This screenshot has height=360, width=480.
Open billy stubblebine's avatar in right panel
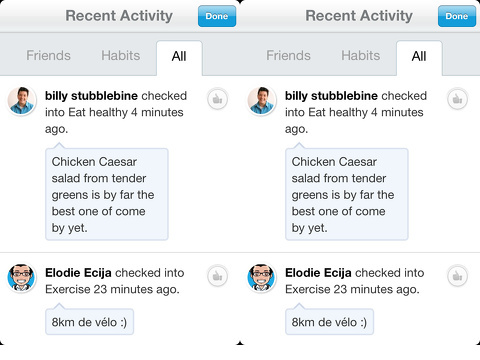pos(262,101)
